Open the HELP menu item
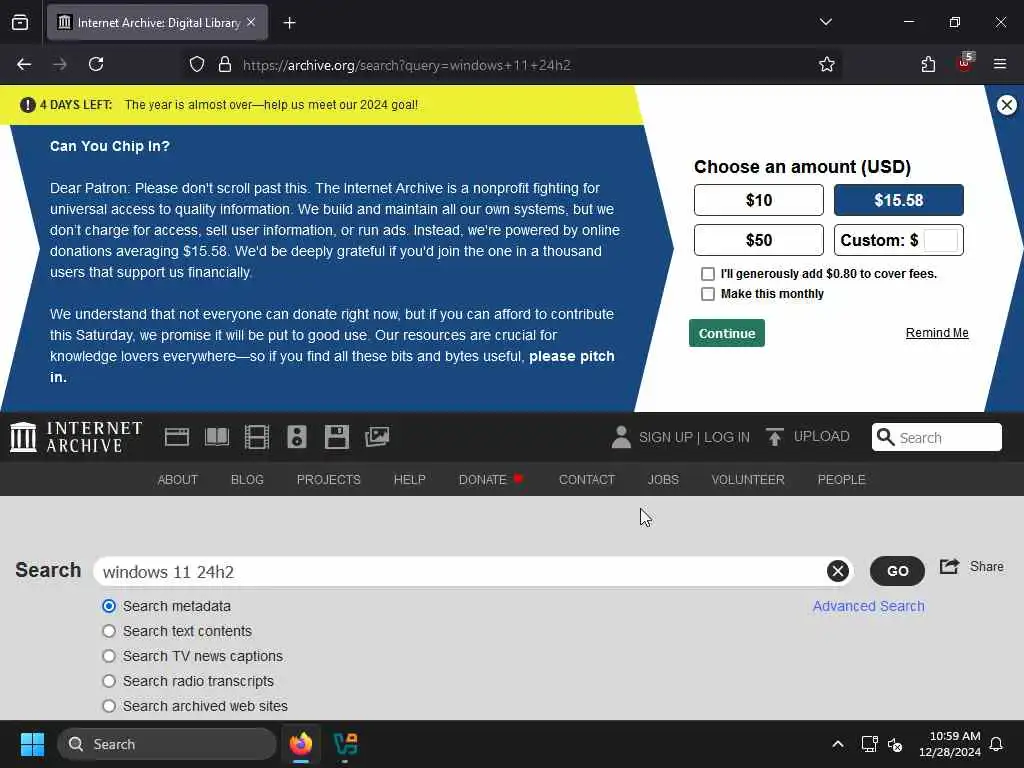 pyautogui.click(x=409, y=479)
